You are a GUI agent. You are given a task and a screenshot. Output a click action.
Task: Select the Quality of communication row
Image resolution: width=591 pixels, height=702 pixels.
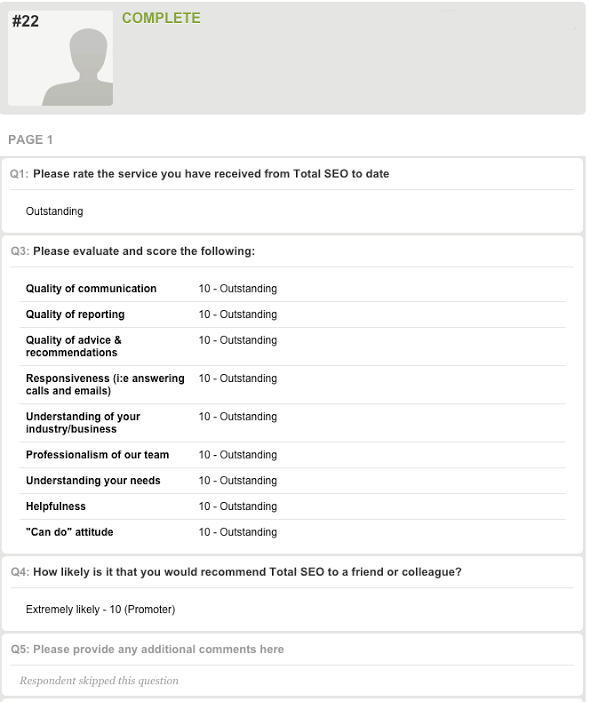pos(292,289)
